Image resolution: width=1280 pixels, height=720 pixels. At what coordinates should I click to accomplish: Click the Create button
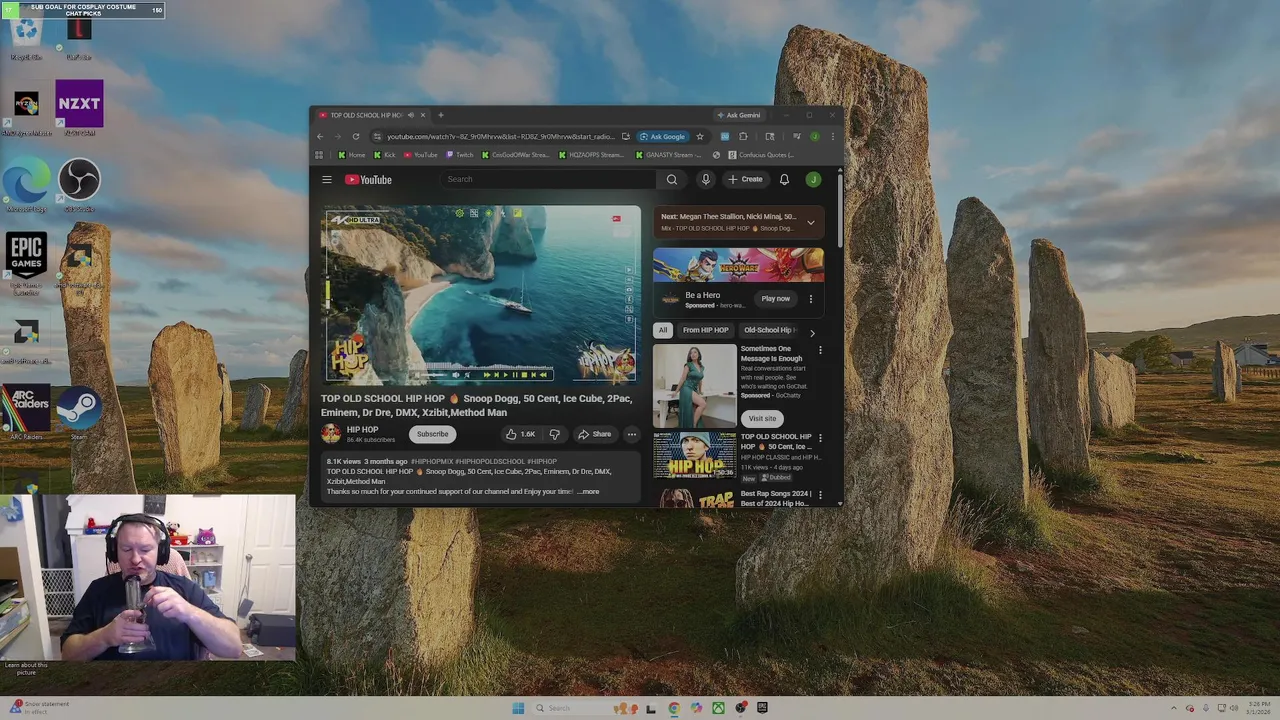click(x=746, y=179)
